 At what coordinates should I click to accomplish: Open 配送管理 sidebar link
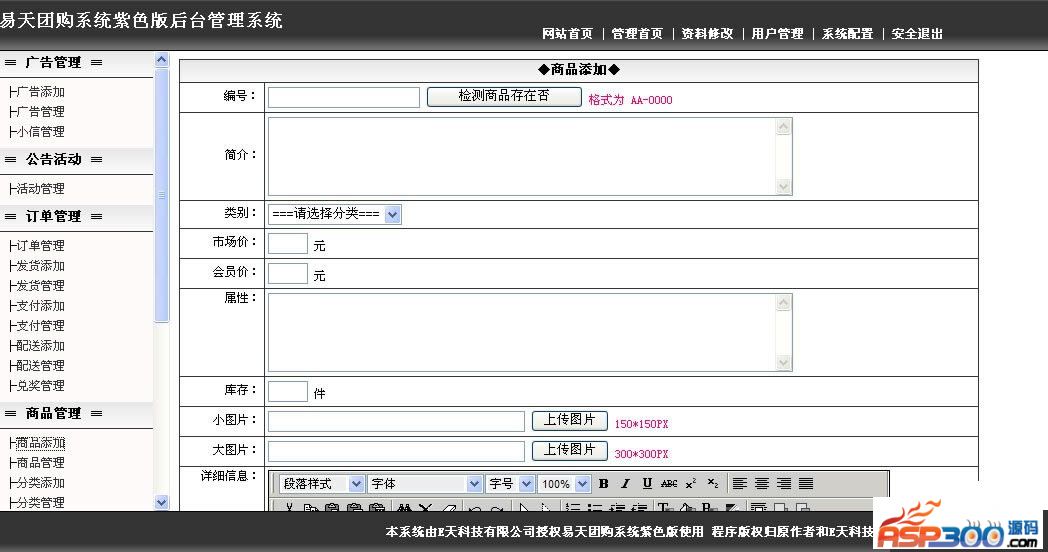(x=40, y=366)
